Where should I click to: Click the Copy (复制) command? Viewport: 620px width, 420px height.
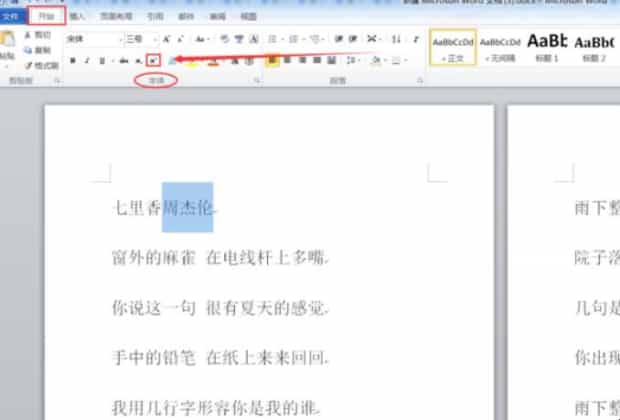(x=38, y=50)
